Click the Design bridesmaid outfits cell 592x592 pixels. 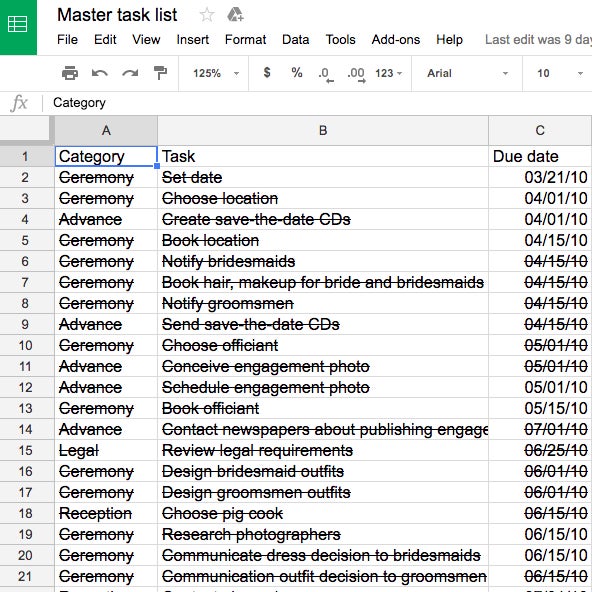click(323, 472)
